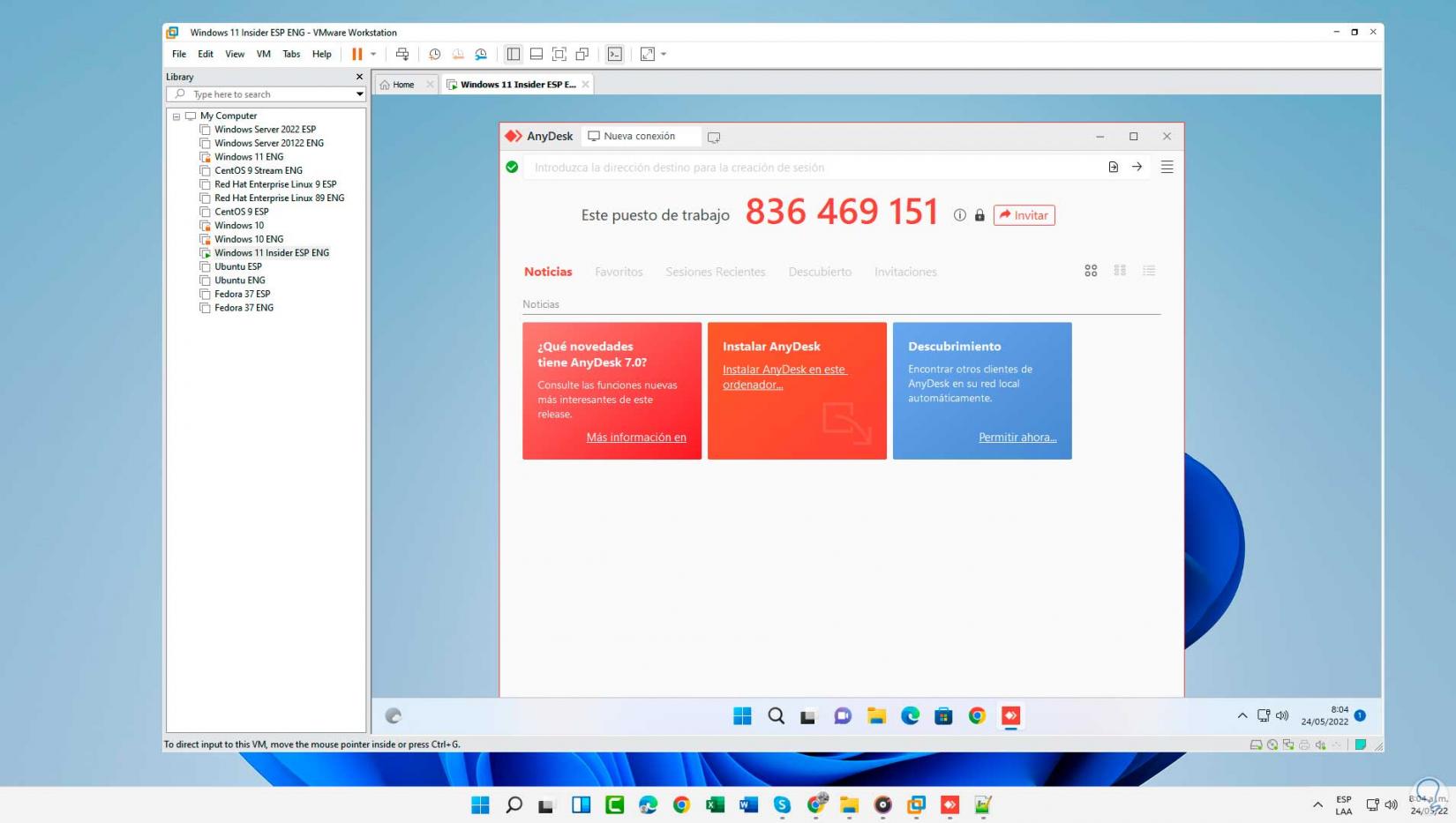Open Camtasia from the host taskbar
This screenshot has width=1456, height=823.
614,804
